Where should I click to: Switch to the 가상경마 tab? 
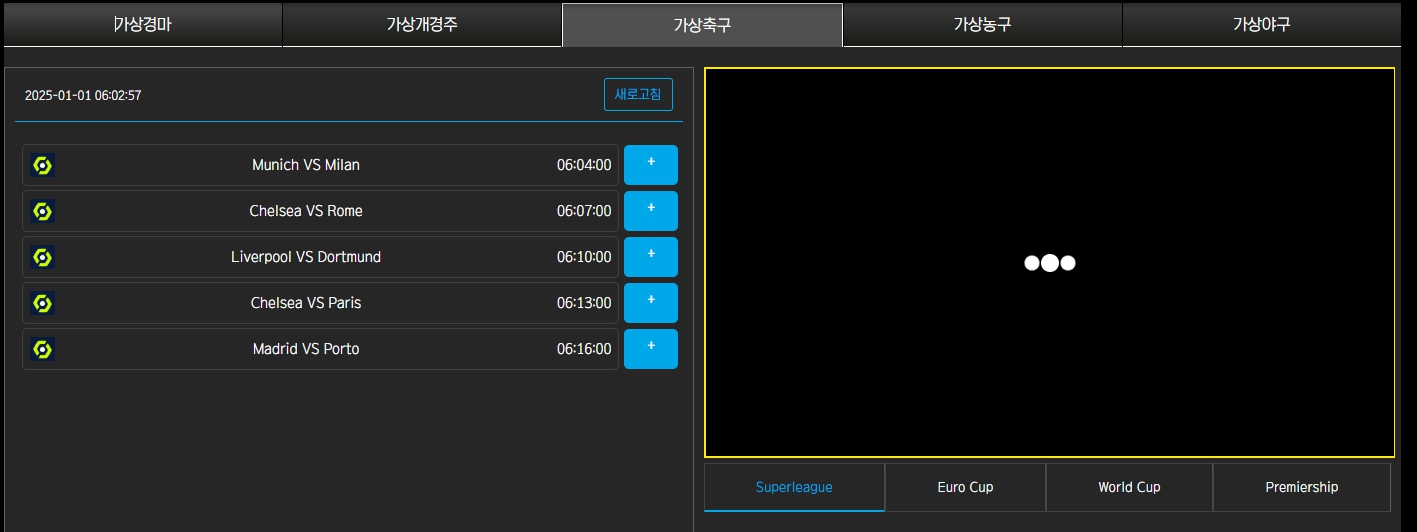pos(142,25)
